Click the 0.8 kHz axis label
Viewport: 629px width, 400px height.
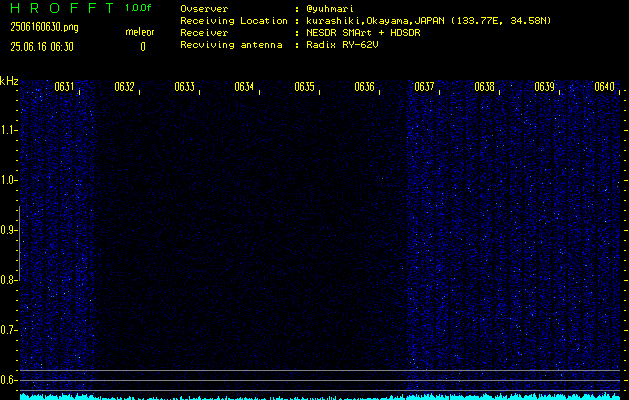pyautogui.click(x=8, y=280)
